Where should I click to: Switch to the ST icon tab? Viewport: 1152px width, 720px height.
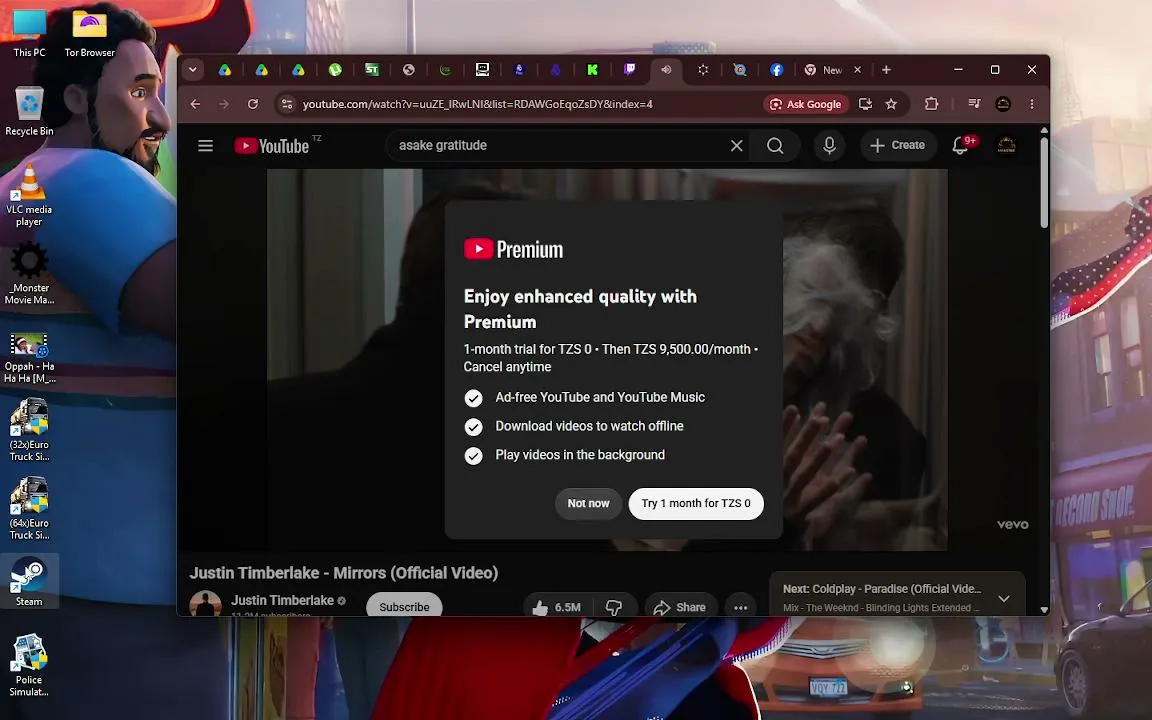[x=372, y=70]
